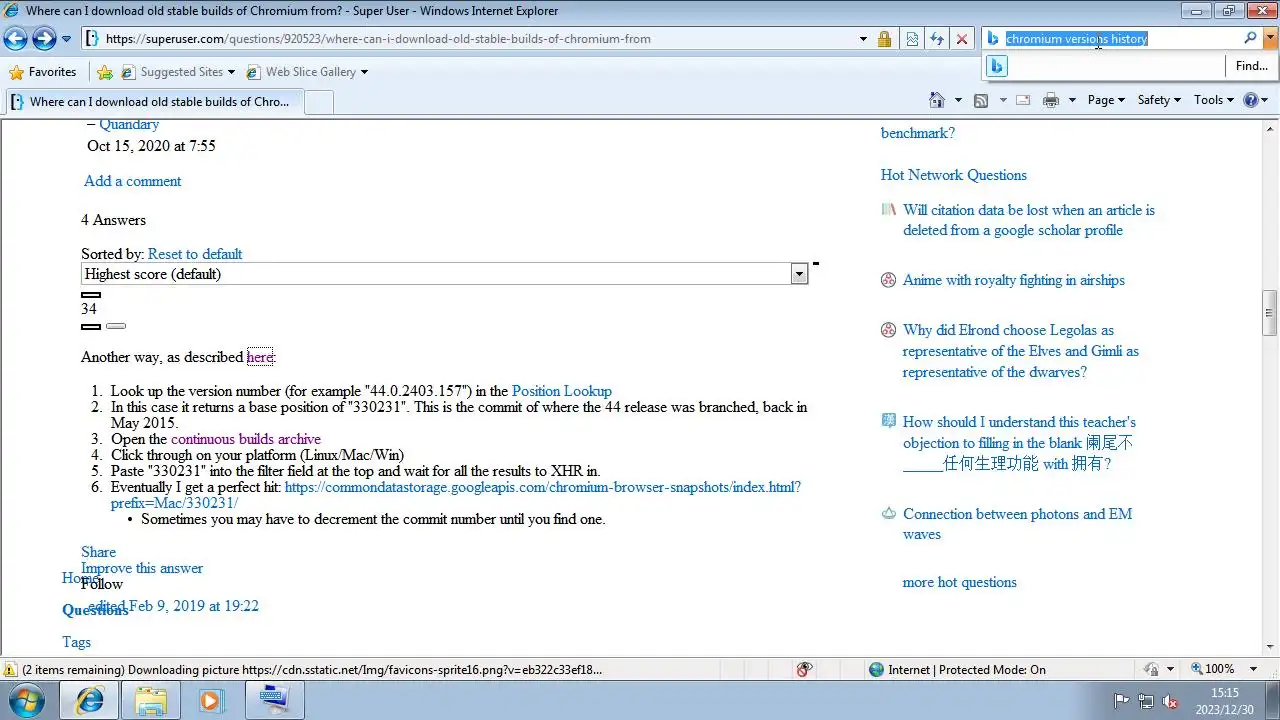1280x720 pixels.
Task: Click the Tags sidebar link
Action: [76, 642]
